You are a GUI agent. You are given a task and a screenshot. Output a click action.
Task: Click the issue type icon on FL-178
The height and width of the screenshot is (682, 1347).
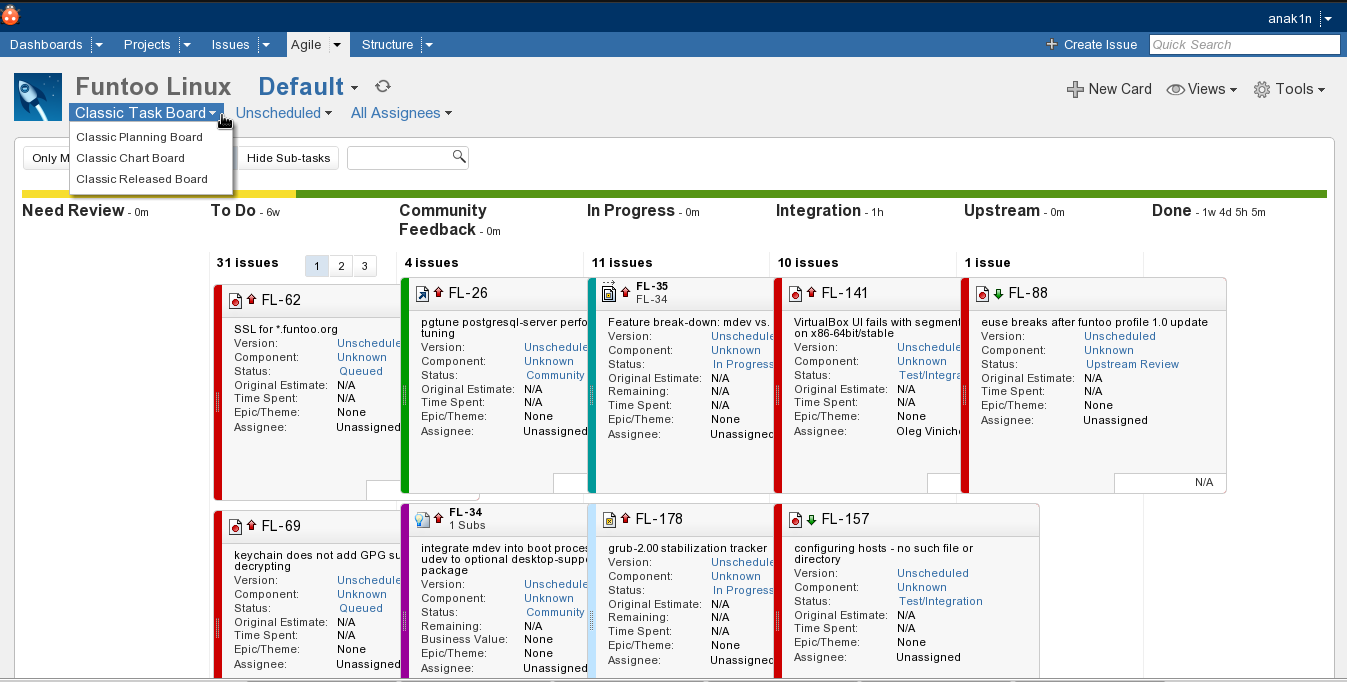[x=608, y=519]
